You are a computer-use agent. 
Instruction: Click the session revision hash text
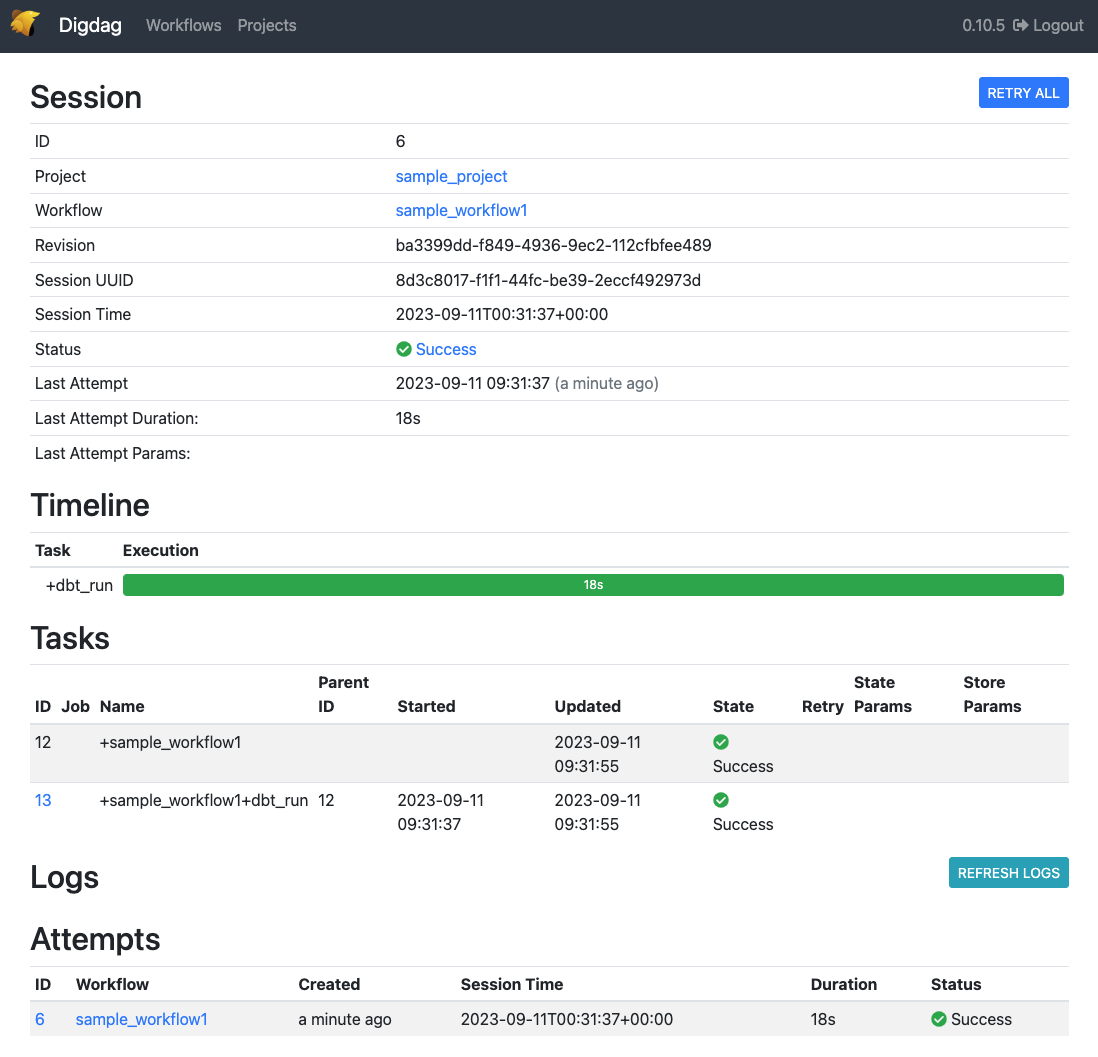tap(553, 245)
